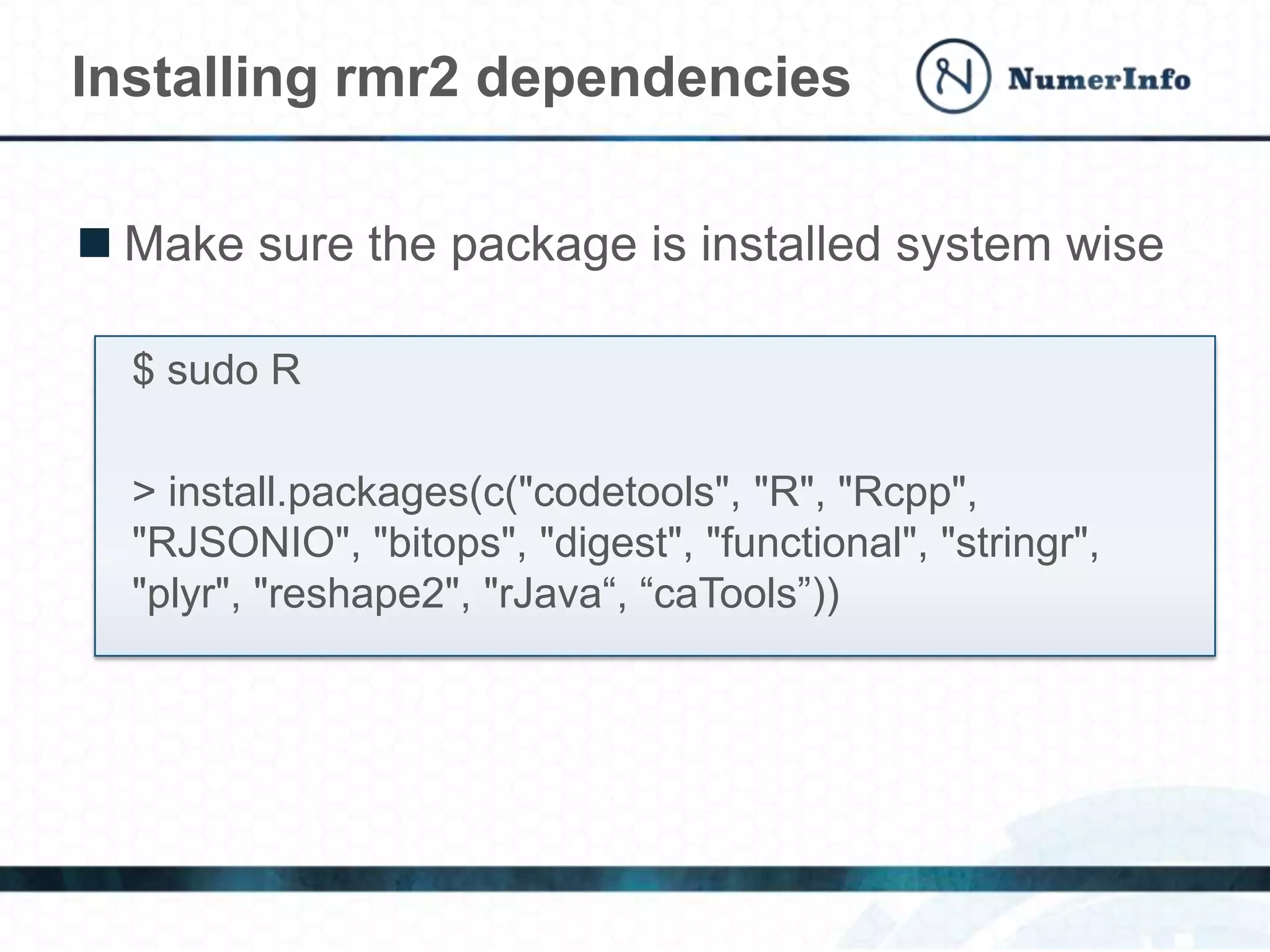Viewport: 1270px width, 952px height.
Task: Click the "plyr" package name
Action: [182, 594]
